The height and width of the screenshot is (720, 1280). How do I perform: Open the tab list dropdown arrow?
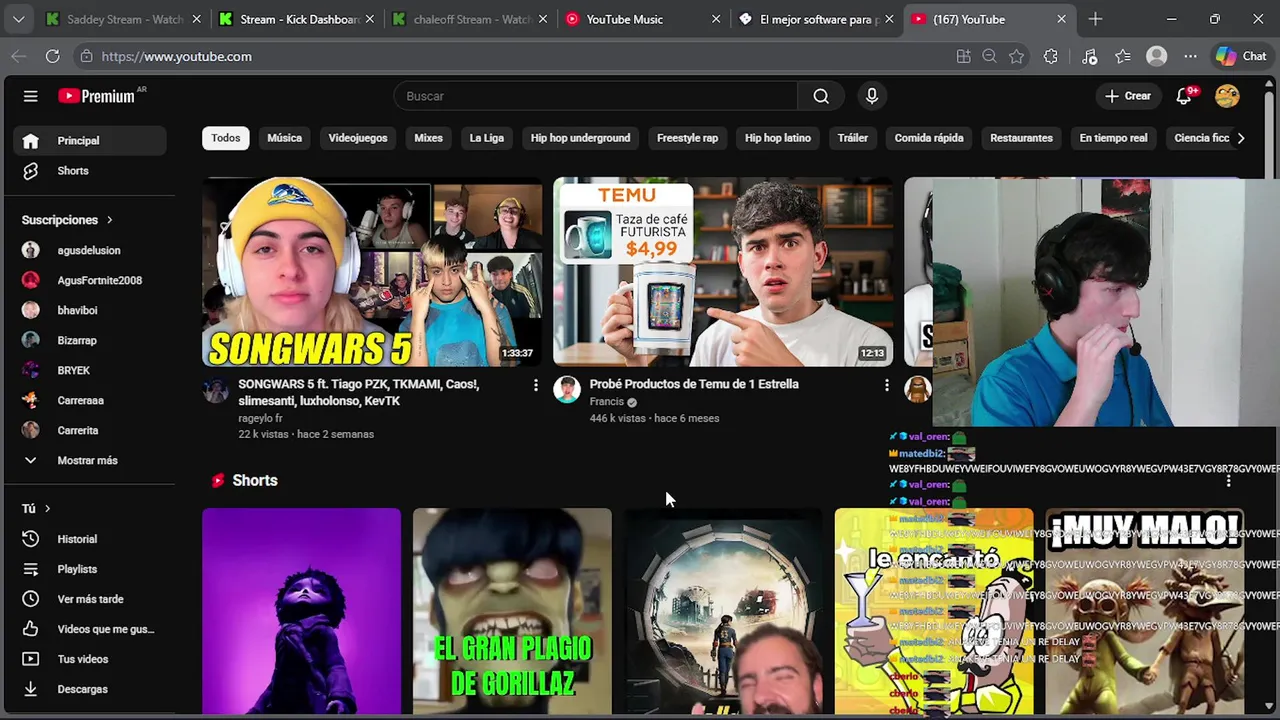click(18, 19)
